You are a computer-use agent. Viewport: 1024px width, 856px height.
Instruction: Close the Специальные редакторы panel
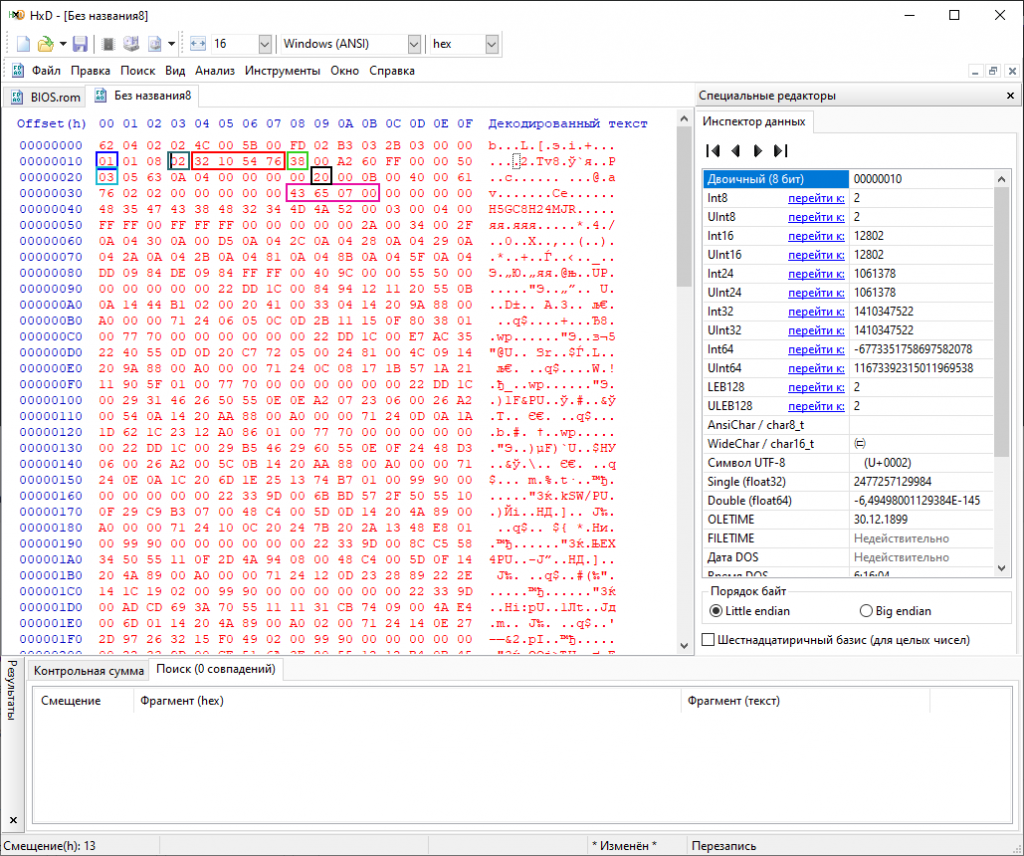pyautogui.click(x=1010, y=95)
